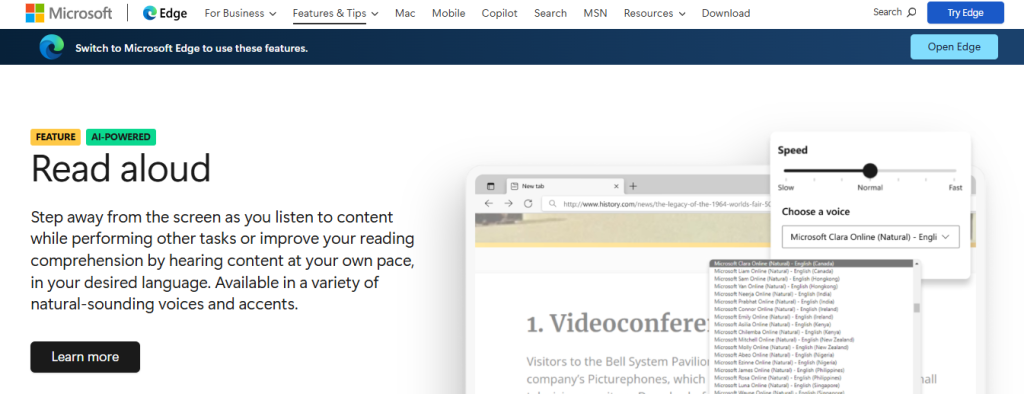
Task: Expand the Features & Tips menu
Action: (x=336, y=13)
